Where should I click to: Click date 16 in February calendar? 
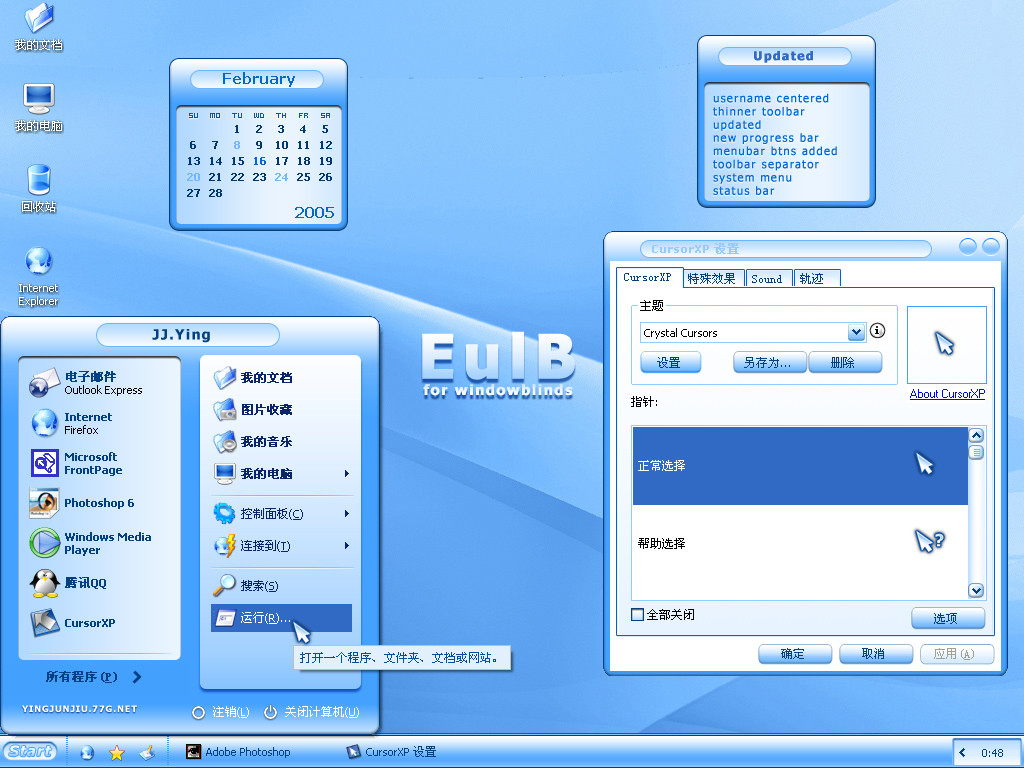click(259, 161)
